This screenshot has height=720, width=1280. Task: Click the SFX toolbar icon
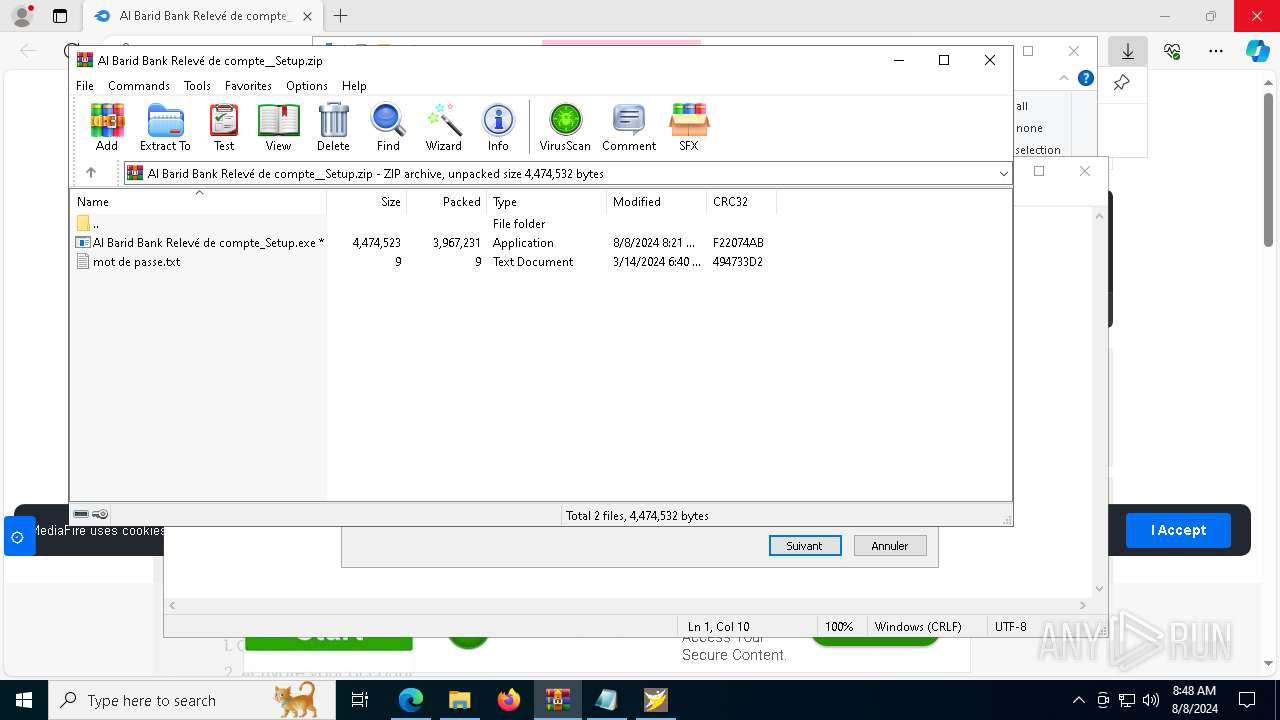pos(689,126)
